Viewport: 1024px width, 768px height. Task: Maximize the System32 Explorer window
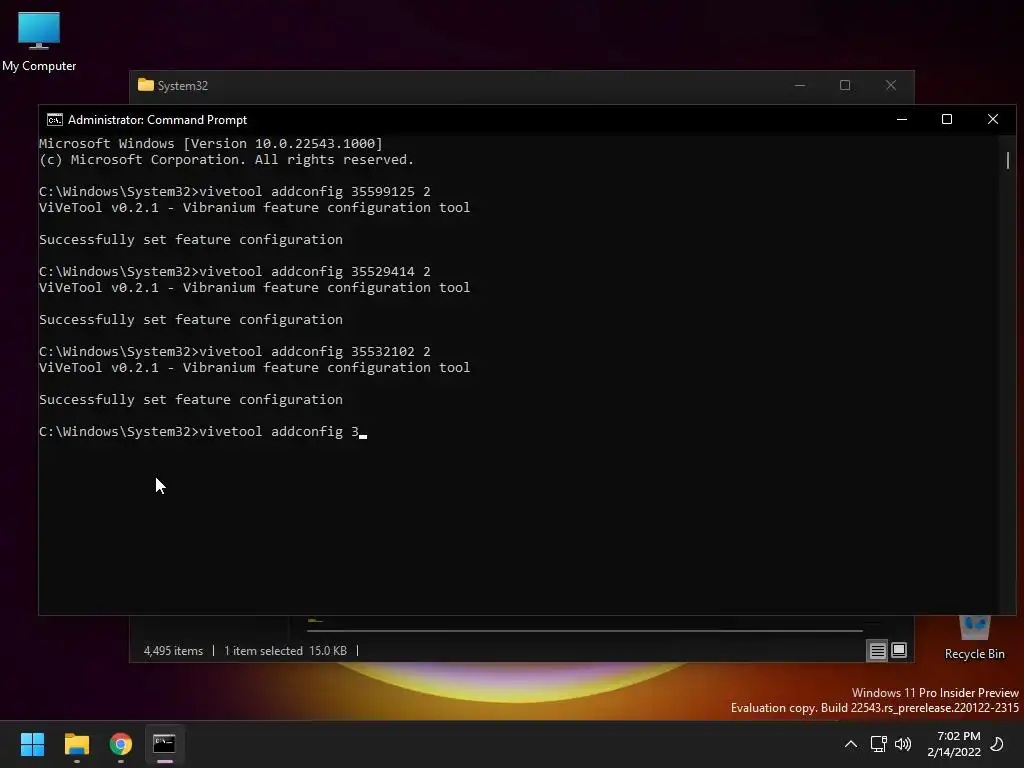pos(845,86)
